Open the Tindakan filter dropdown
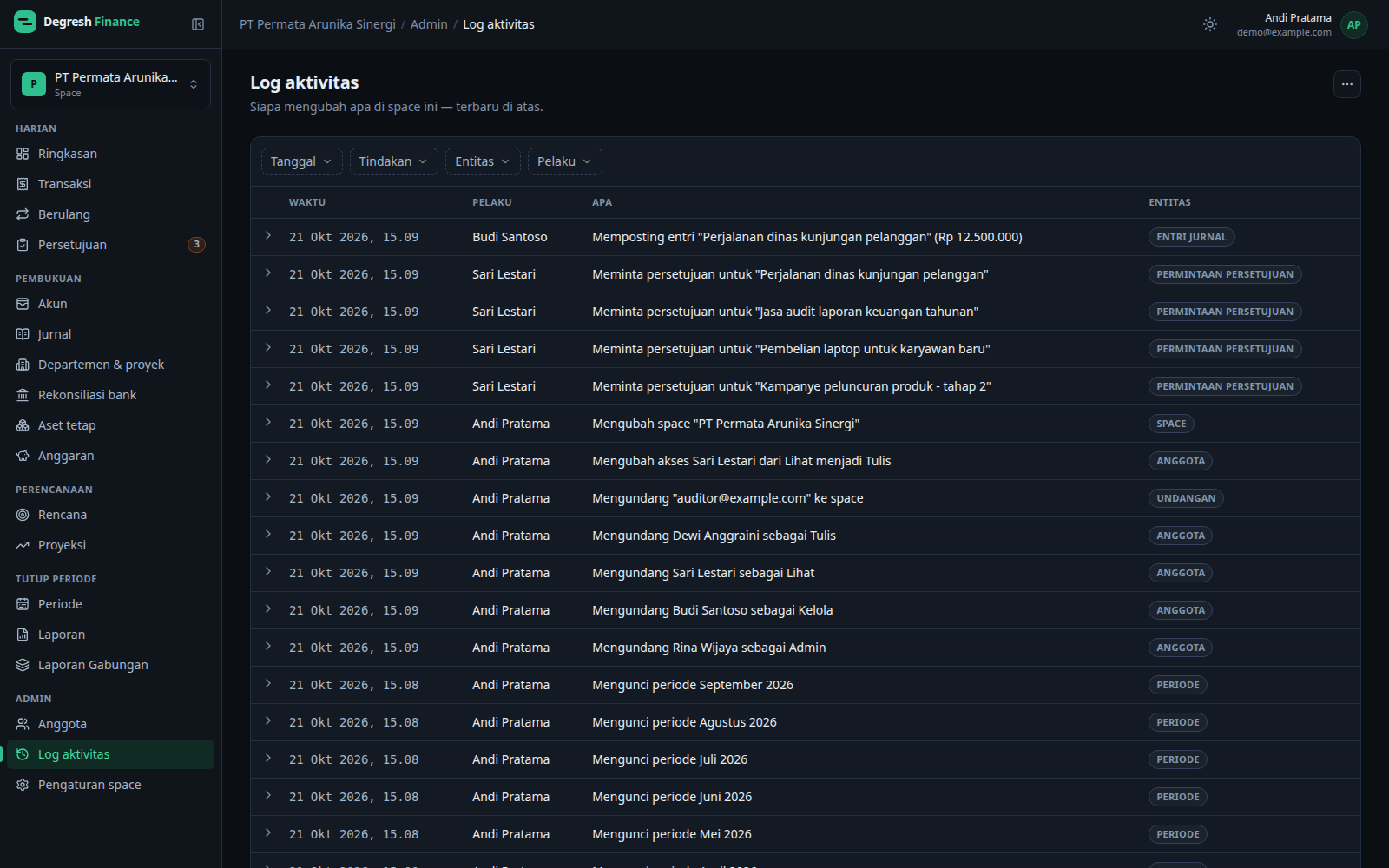This screenshot has width=1389, height=868. (x=393, y=161)
